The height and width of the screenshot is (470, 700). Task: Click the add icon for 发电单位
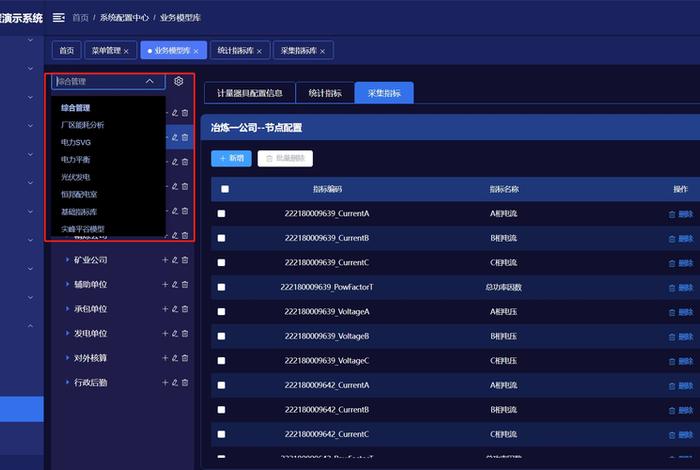[165, 334]
